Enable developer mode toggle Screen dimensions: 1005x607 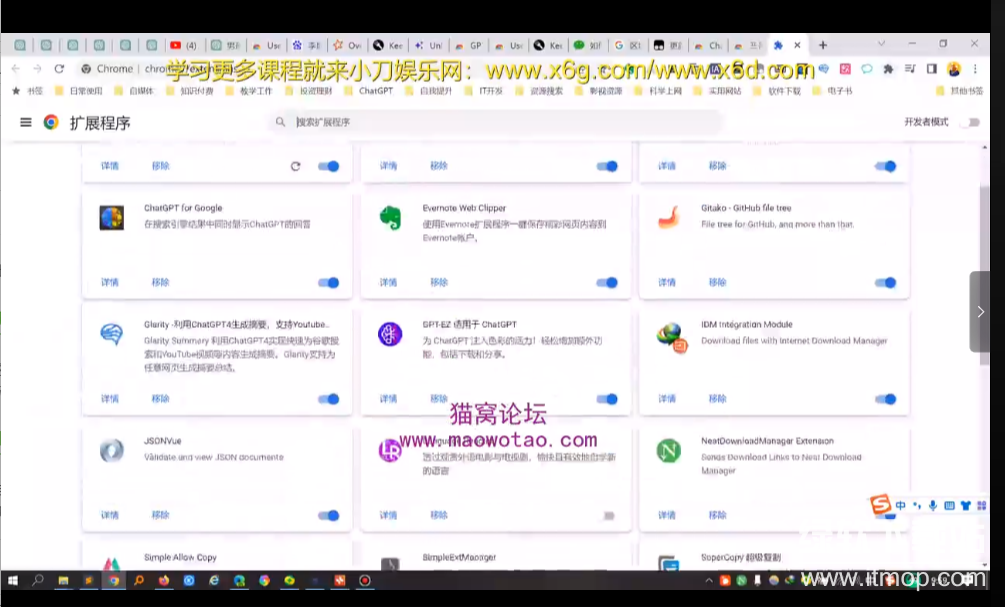pos(968,122)
